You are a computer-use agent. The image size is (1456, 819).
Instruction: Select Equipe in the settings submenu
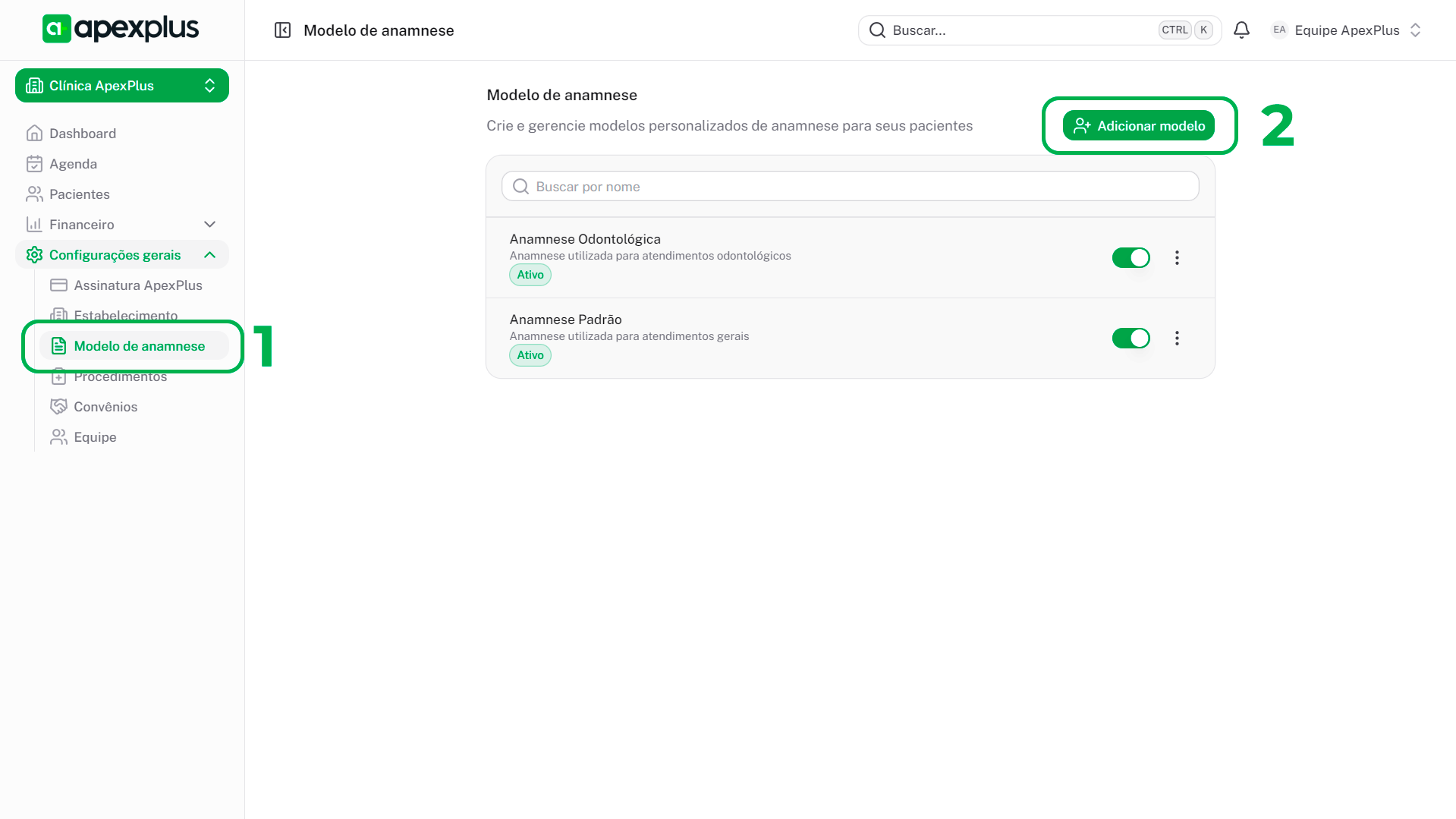click(95, 437)
